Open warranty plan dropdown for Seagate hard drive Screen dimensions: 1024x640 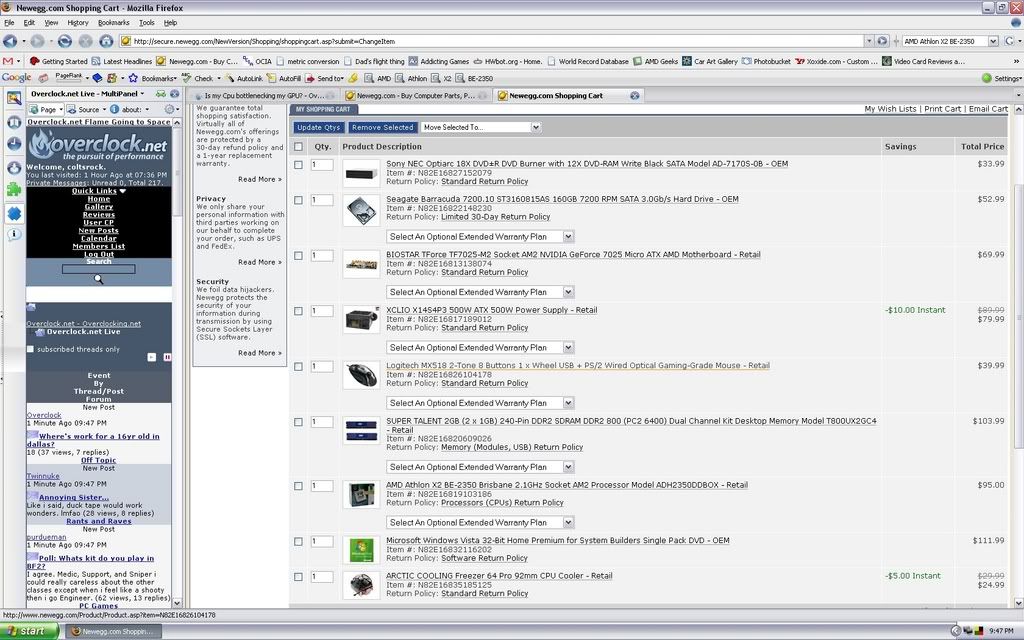tap(480, 236)
